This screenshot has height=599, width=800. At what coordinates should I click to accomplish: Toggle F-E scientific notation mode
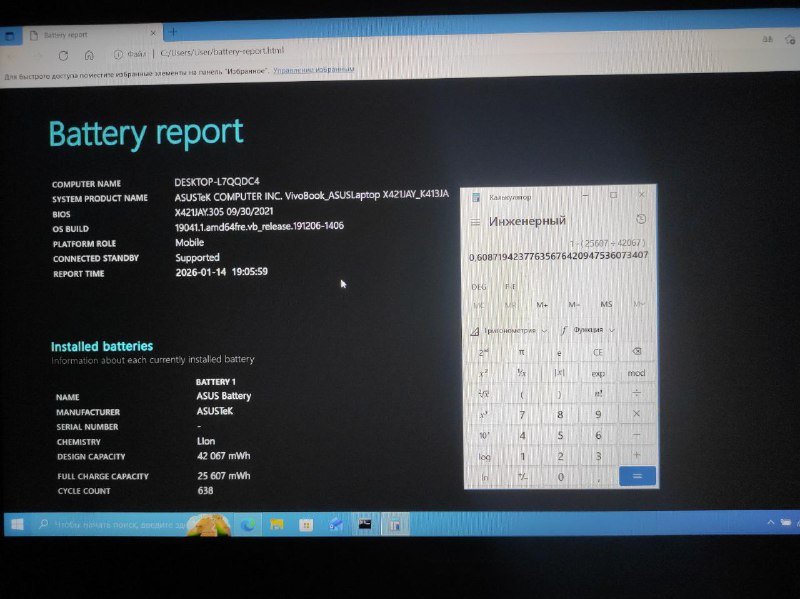point(510,287)
